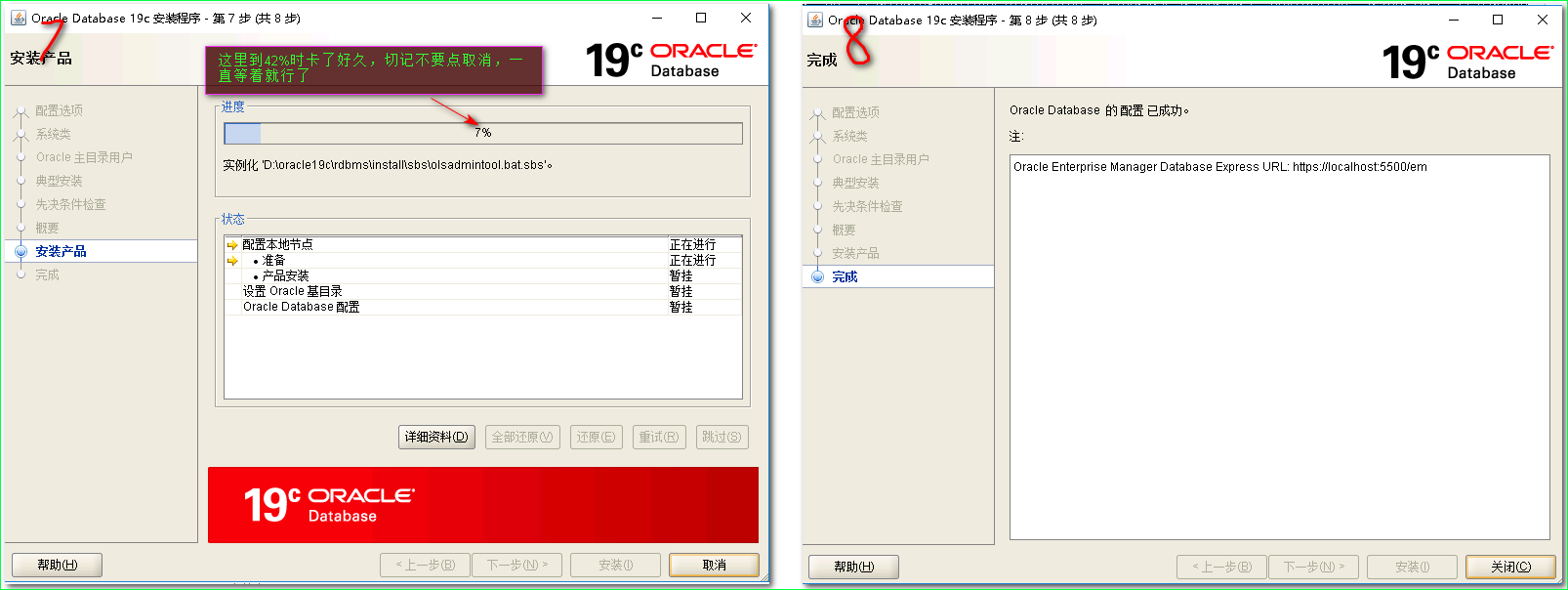The width and height of the screenshot is (1568, 590).
Task: Click the 跳过(S) skip button
Action: 722,437
